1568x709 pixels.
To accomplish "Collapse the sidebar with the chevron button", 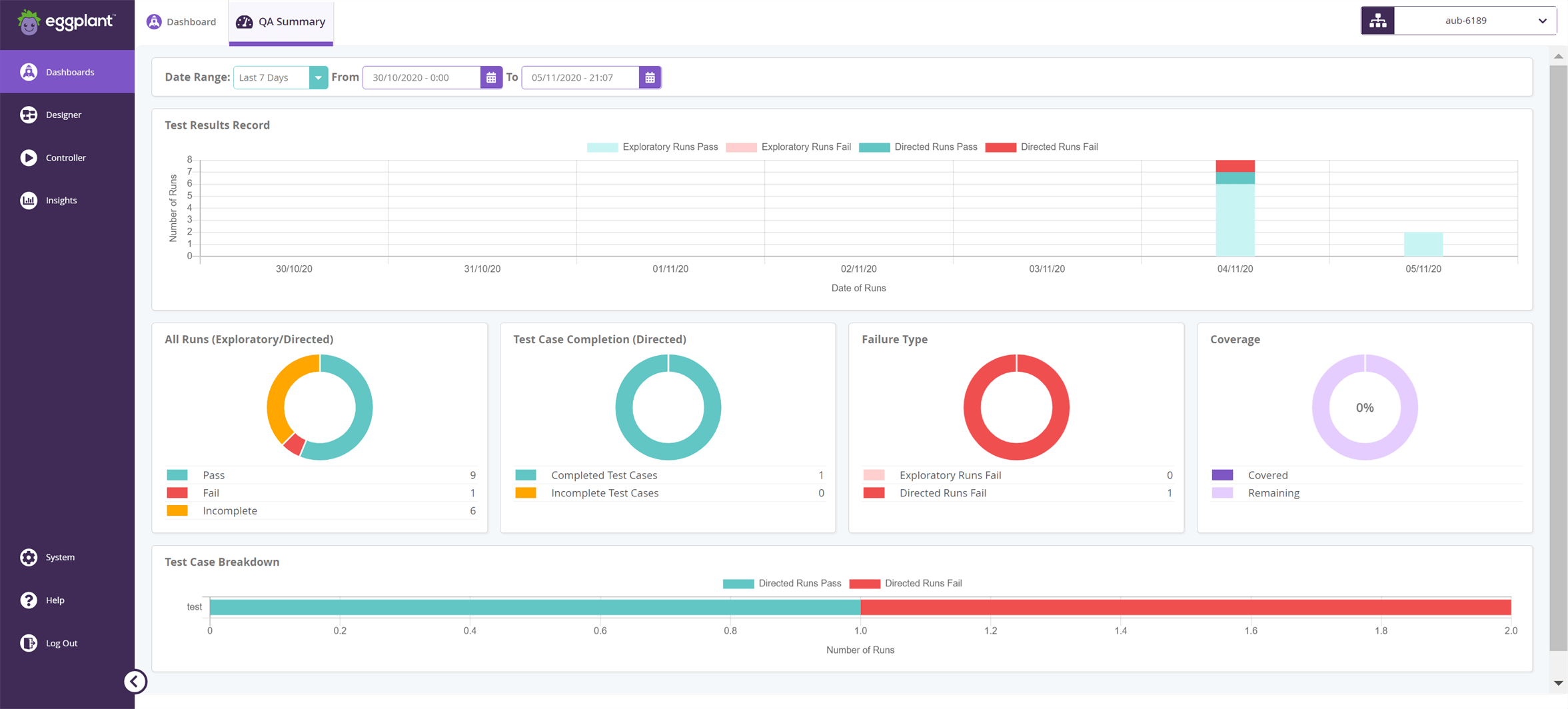I will pos(135,682).
